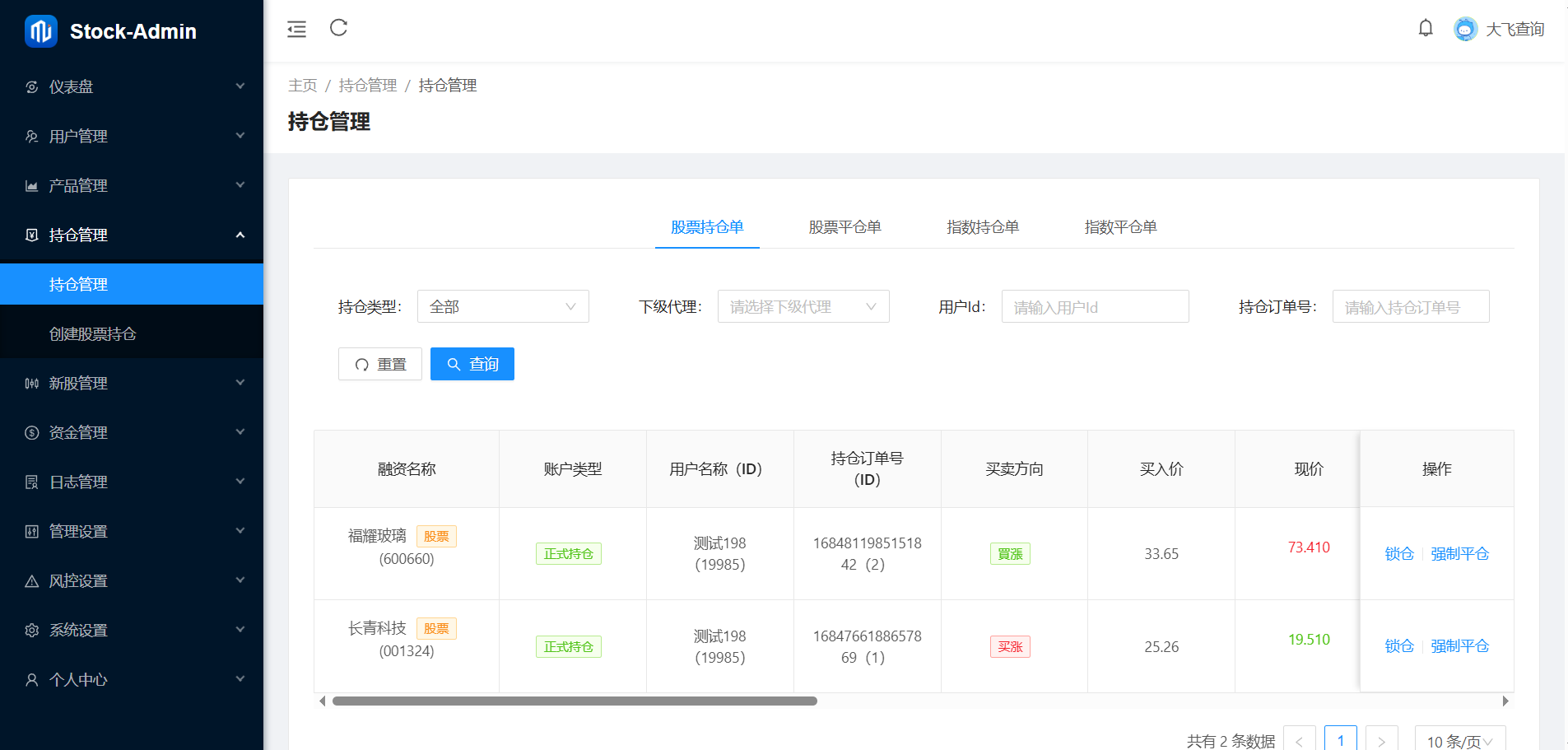The width and height of the screenshot is (1568, 750).
Task: Open the user avatar for 大飞查询
Action: (1465, 30)
